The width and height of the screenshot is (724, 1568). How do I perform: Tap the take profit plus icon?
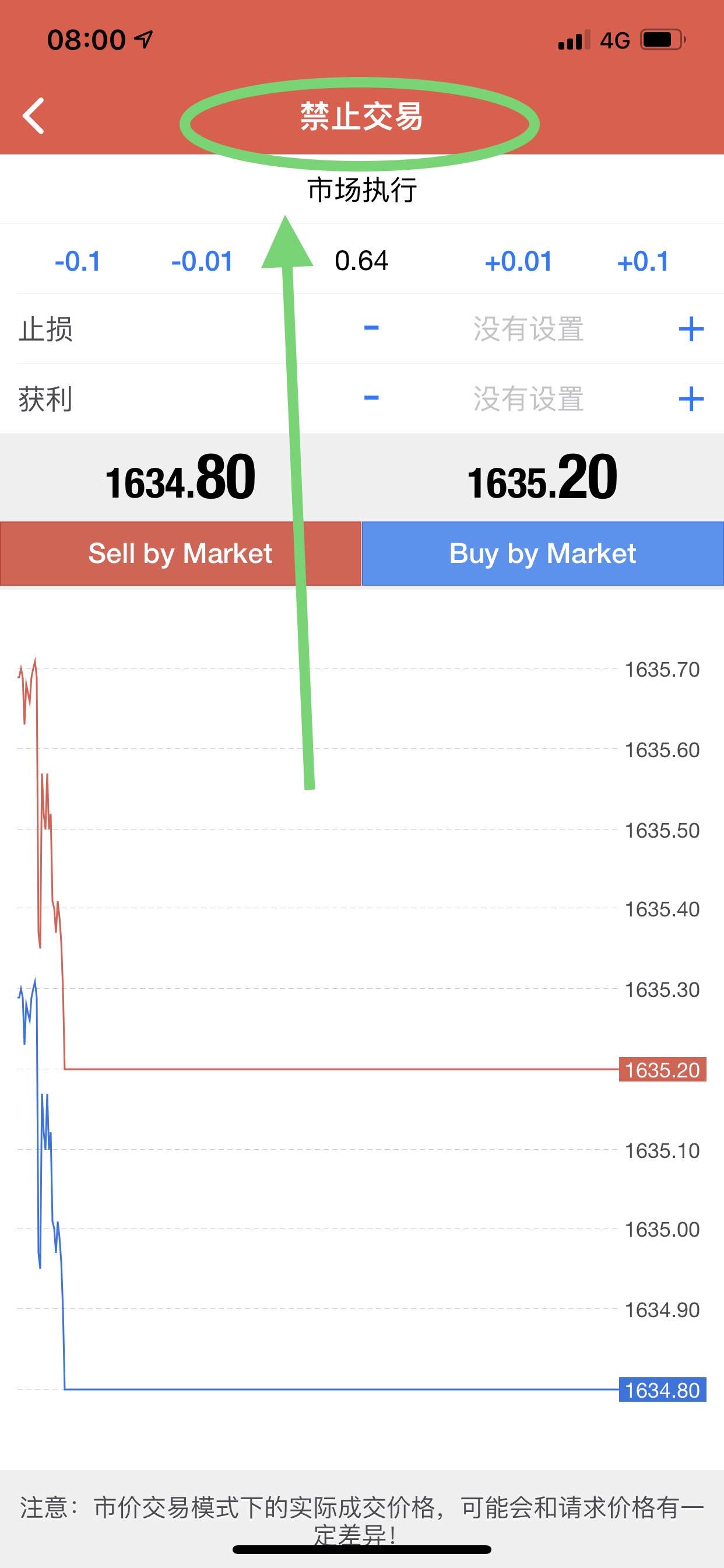(691, 400)
